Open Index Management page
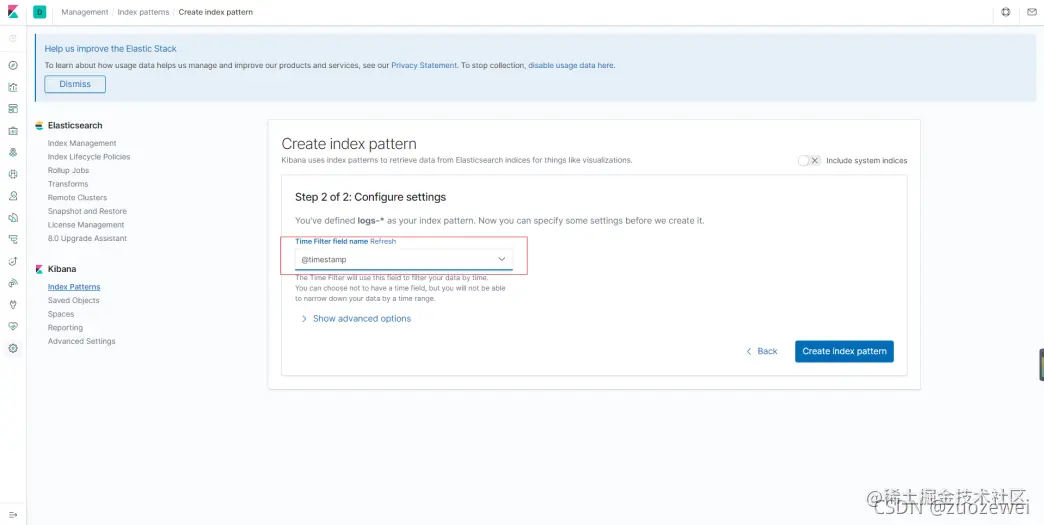Screen dimensions: 1044x525 pos(82,143)
